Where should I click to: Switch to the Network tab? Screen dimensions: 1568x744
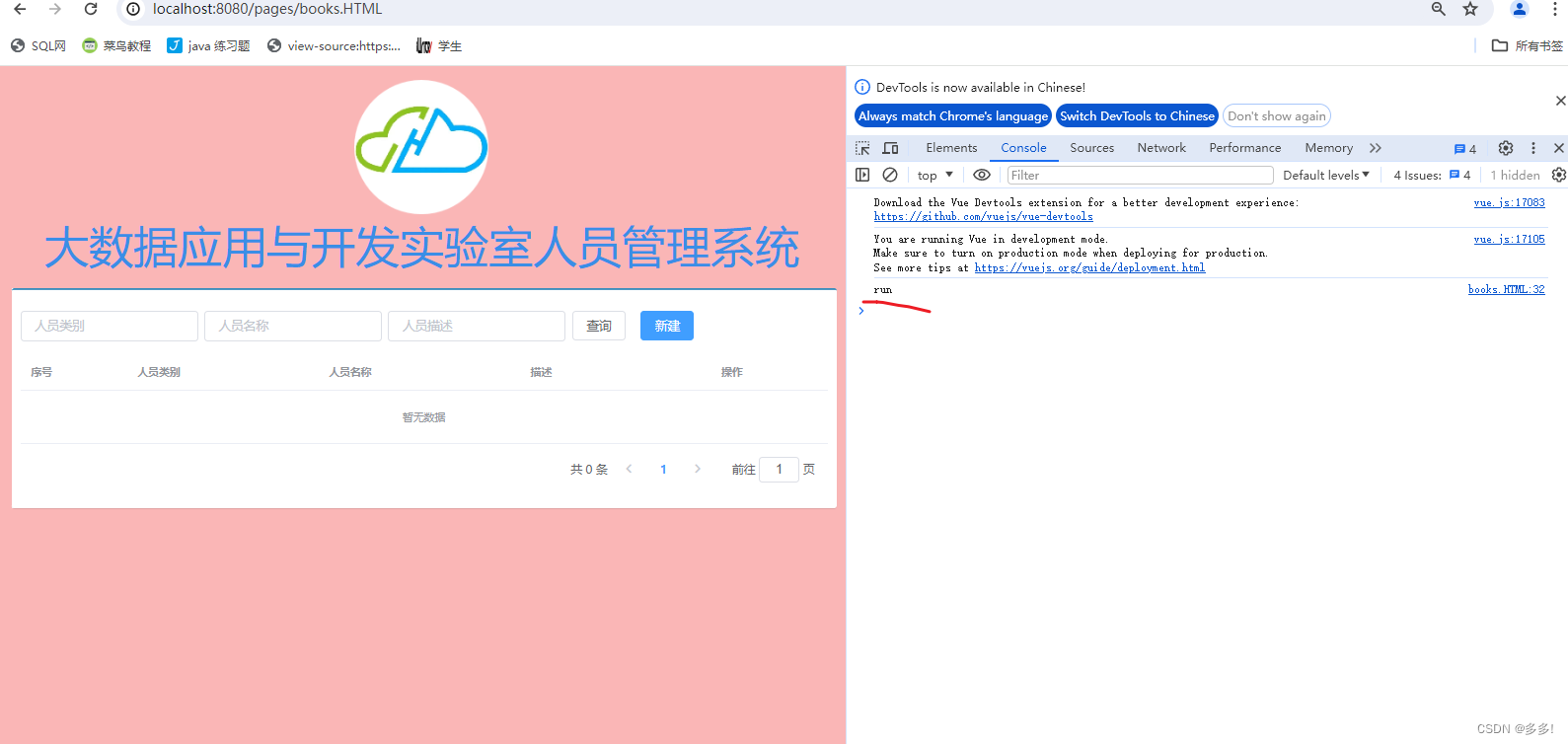(1161, 148)
